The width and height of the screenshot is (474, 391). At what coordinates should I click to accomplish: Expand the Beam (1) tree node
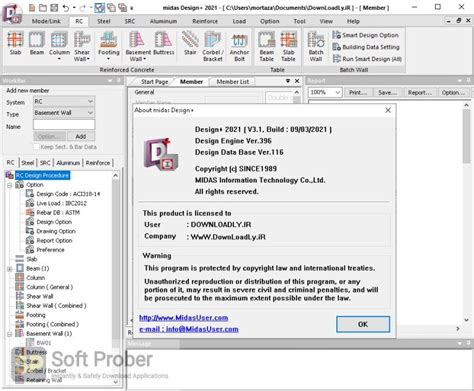(x=10, y=269)
